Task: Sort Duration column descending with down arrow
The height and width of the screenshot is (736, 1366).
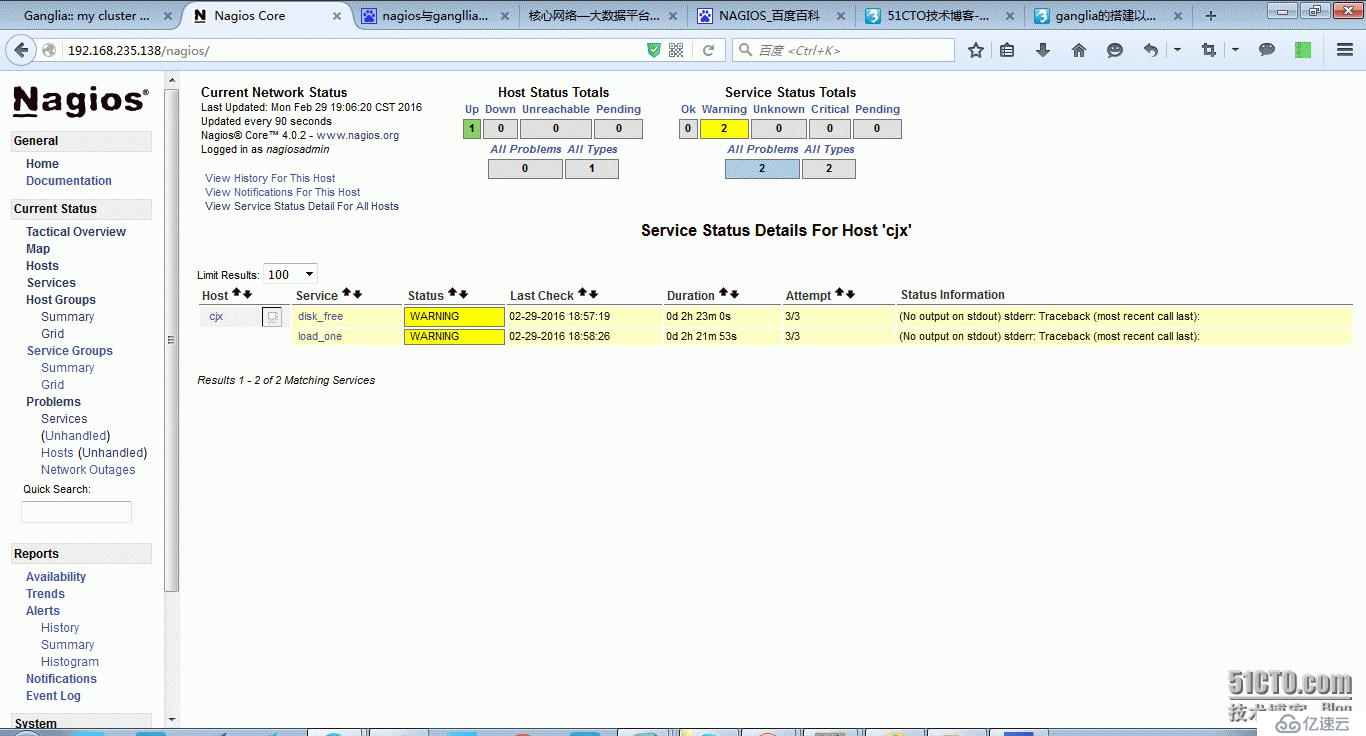Action: (x=734, y=294)
